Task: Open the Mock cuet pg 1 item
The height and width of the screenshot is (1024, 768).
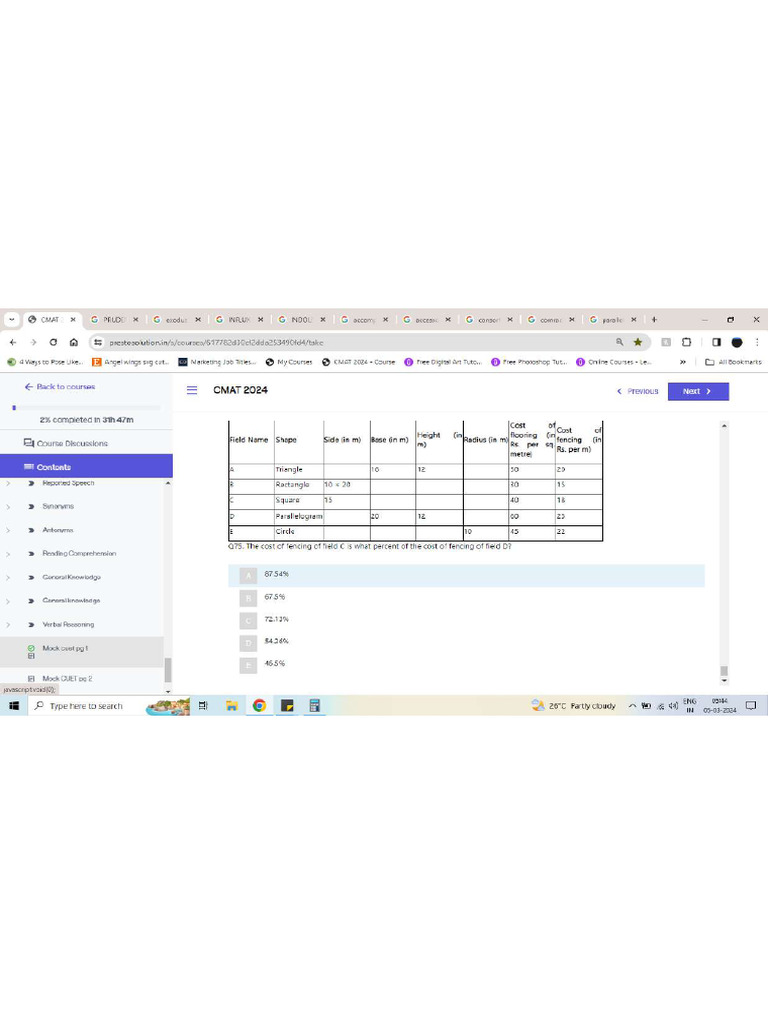Action: coord(82,652)
